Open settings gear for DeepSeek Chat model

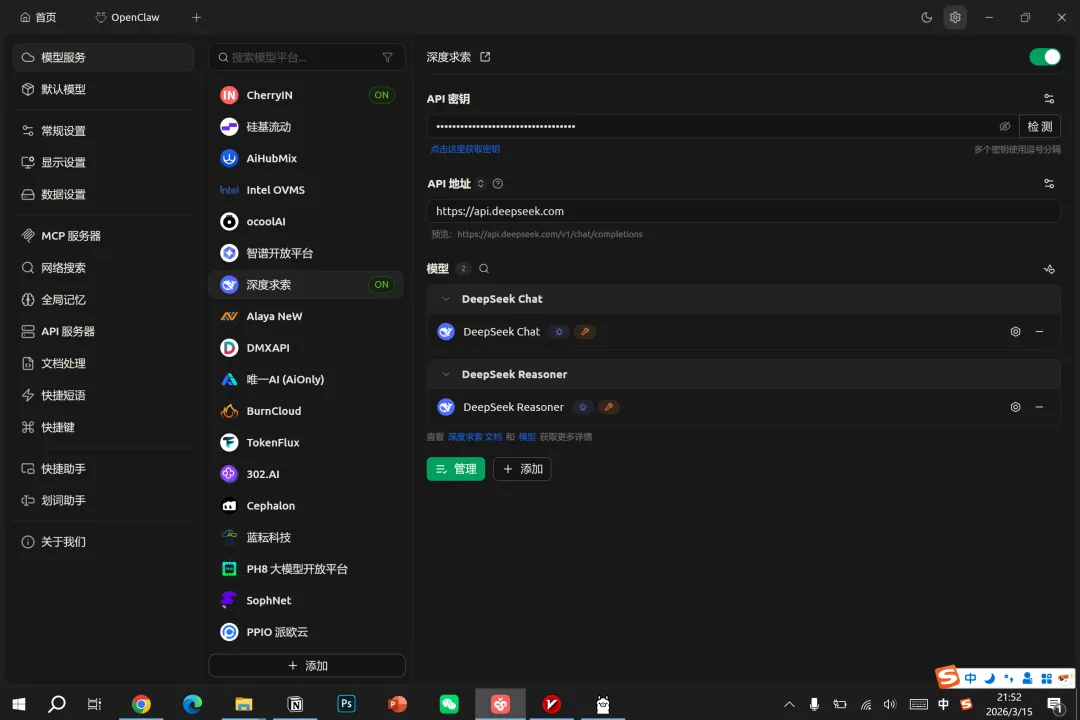1015,331
